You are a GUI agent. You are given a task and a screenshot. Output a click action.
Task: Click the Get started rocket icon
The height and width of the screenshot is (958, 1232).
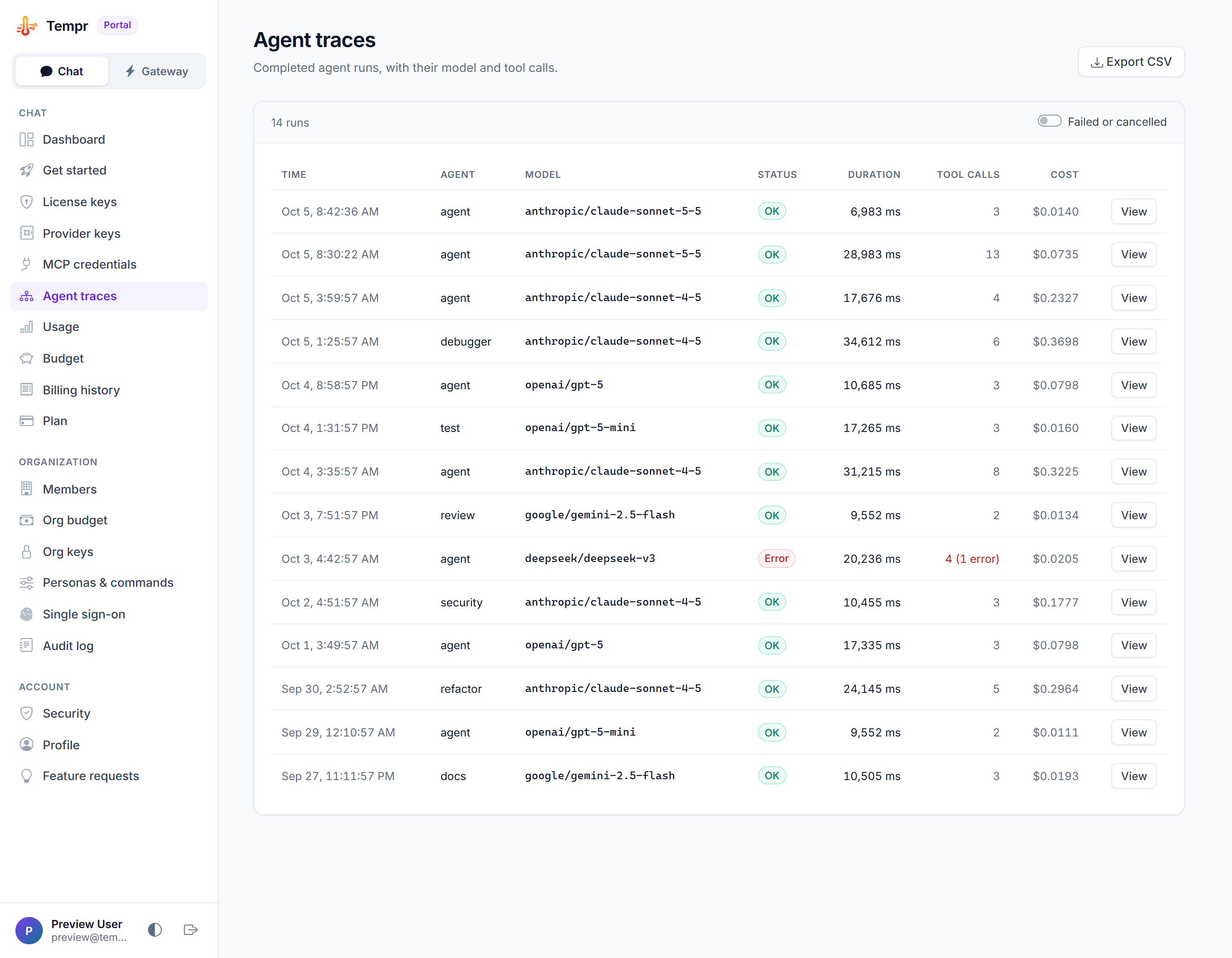[27, 170]
